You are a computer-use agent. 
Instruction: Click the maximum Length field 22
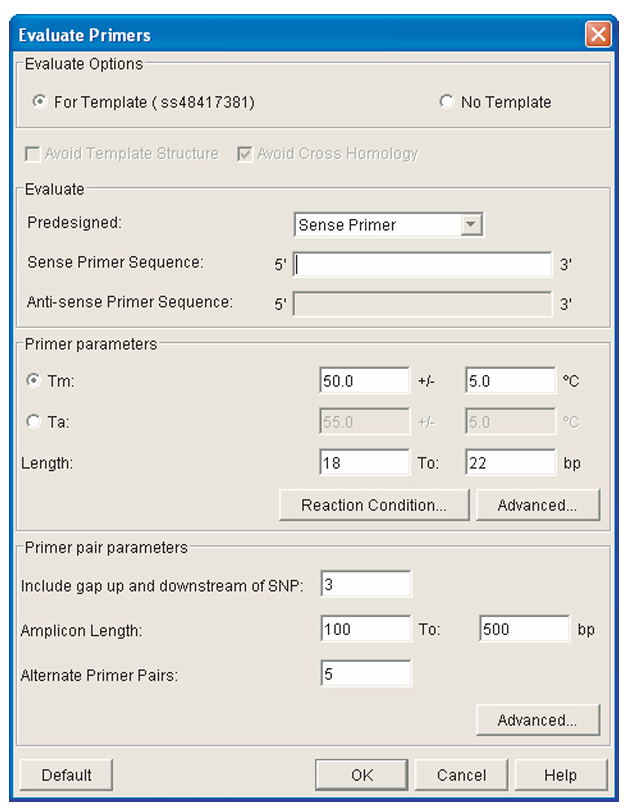(x=510, y=463)
